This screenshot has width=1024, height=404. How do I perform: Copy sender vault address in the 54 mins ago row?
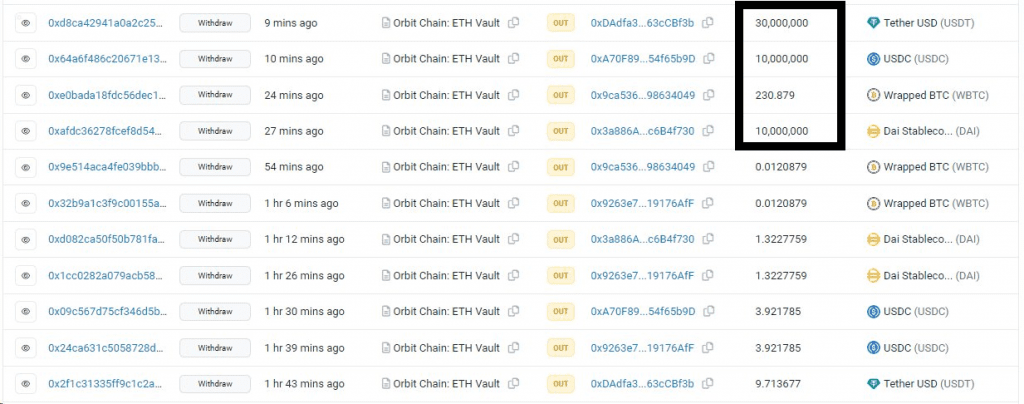click(514, 167)
